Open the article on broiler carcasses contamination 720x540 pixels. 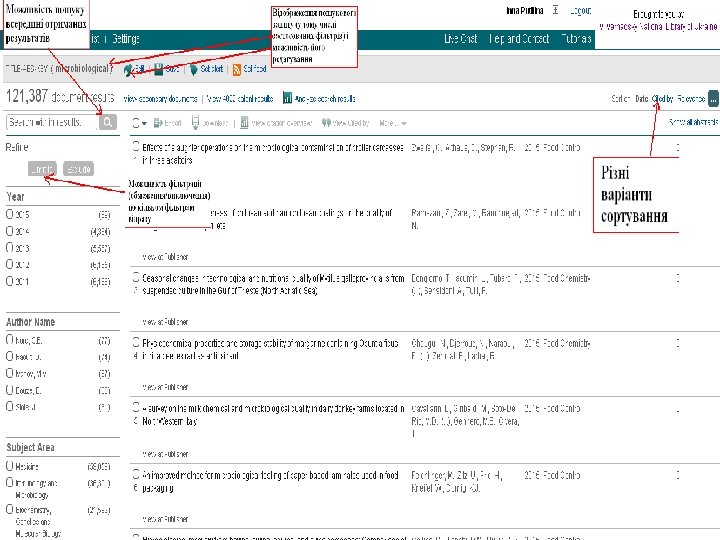point(273,154)
